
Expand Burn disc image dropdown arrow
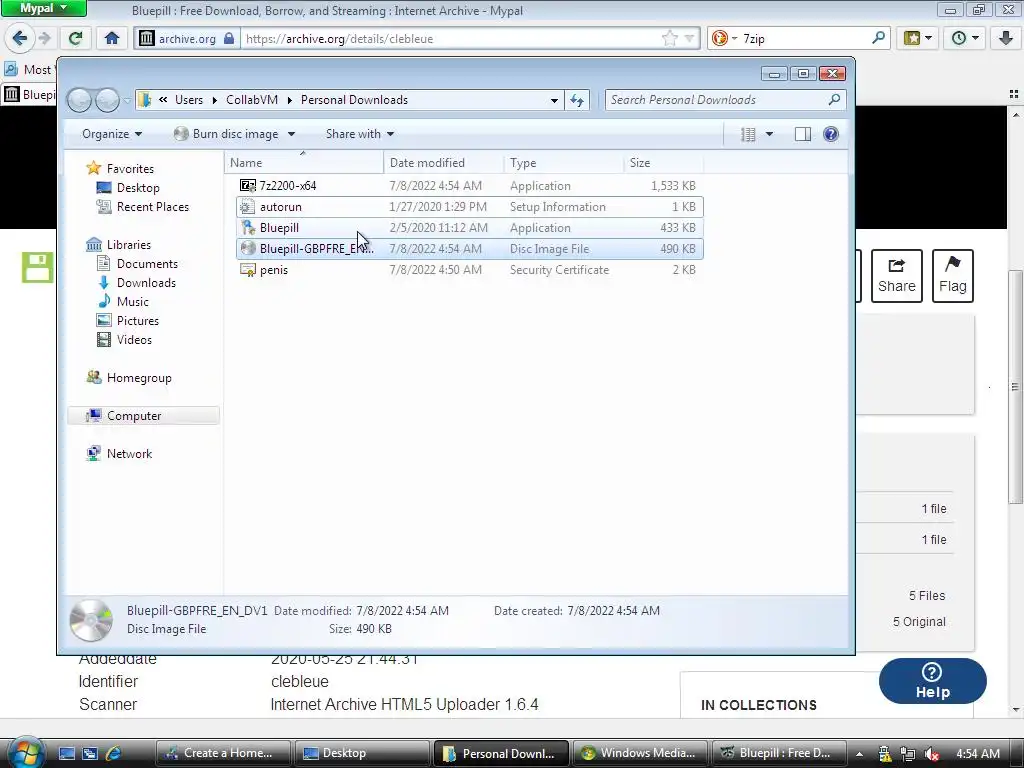291,134
